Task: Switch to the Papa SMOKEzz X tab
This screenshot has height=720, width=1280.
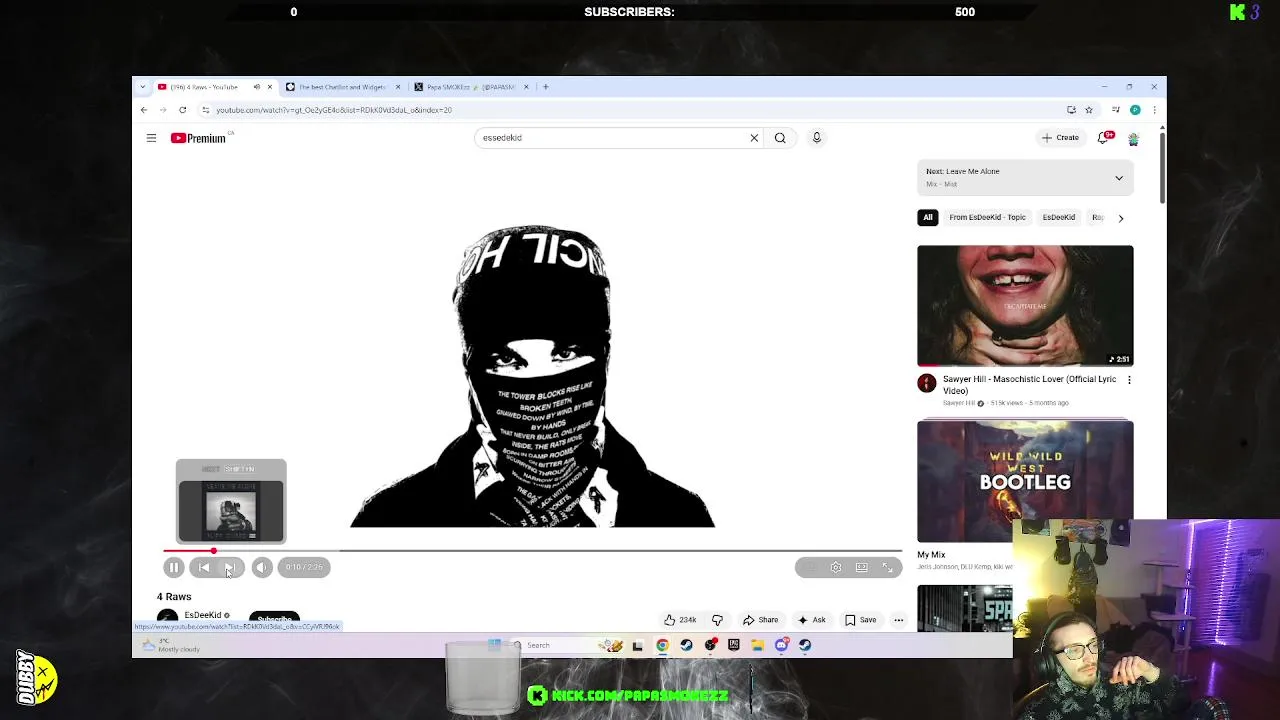Action: click(468, 87)
